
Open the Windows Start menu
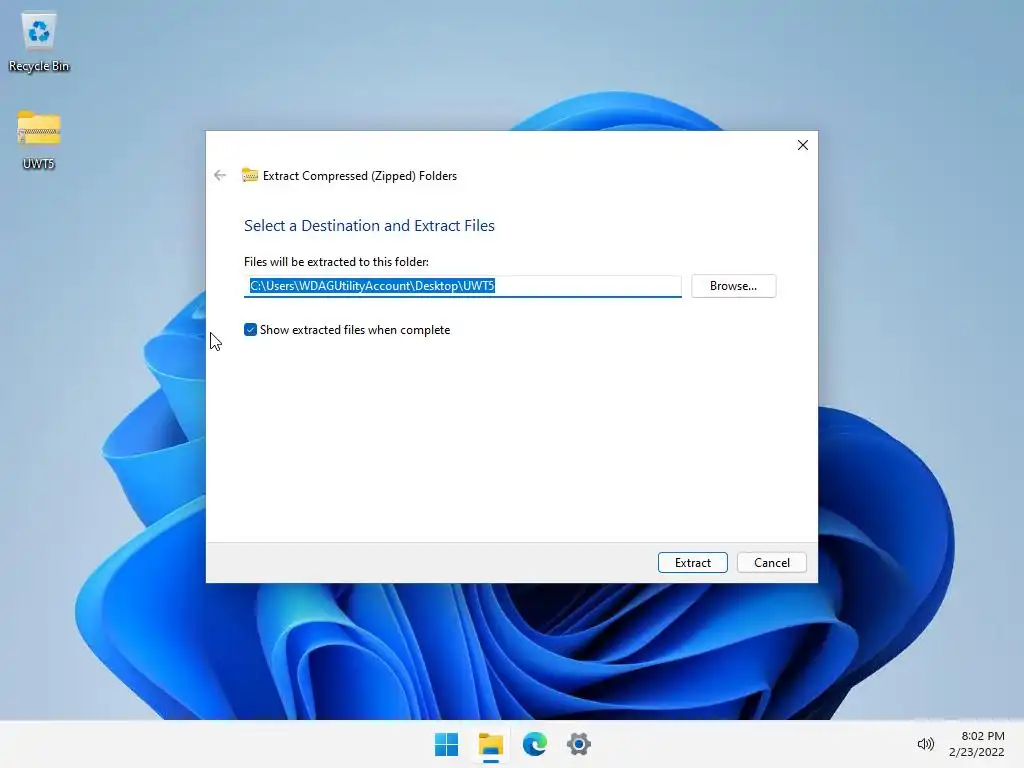point(447,744)
